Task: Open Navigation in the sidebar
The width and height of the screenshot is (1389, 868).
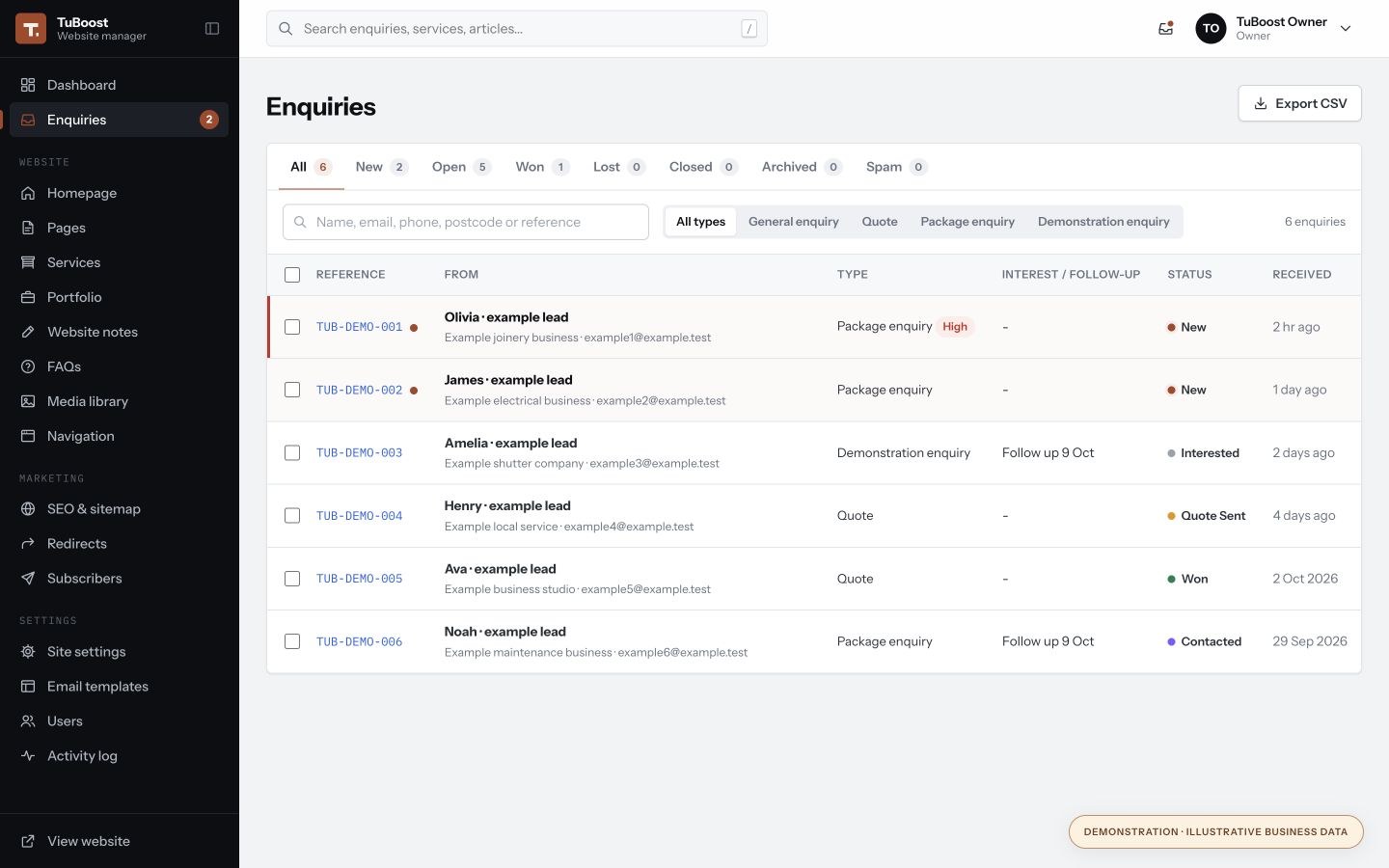Action: pyautogui.click(x=119, y=436)
